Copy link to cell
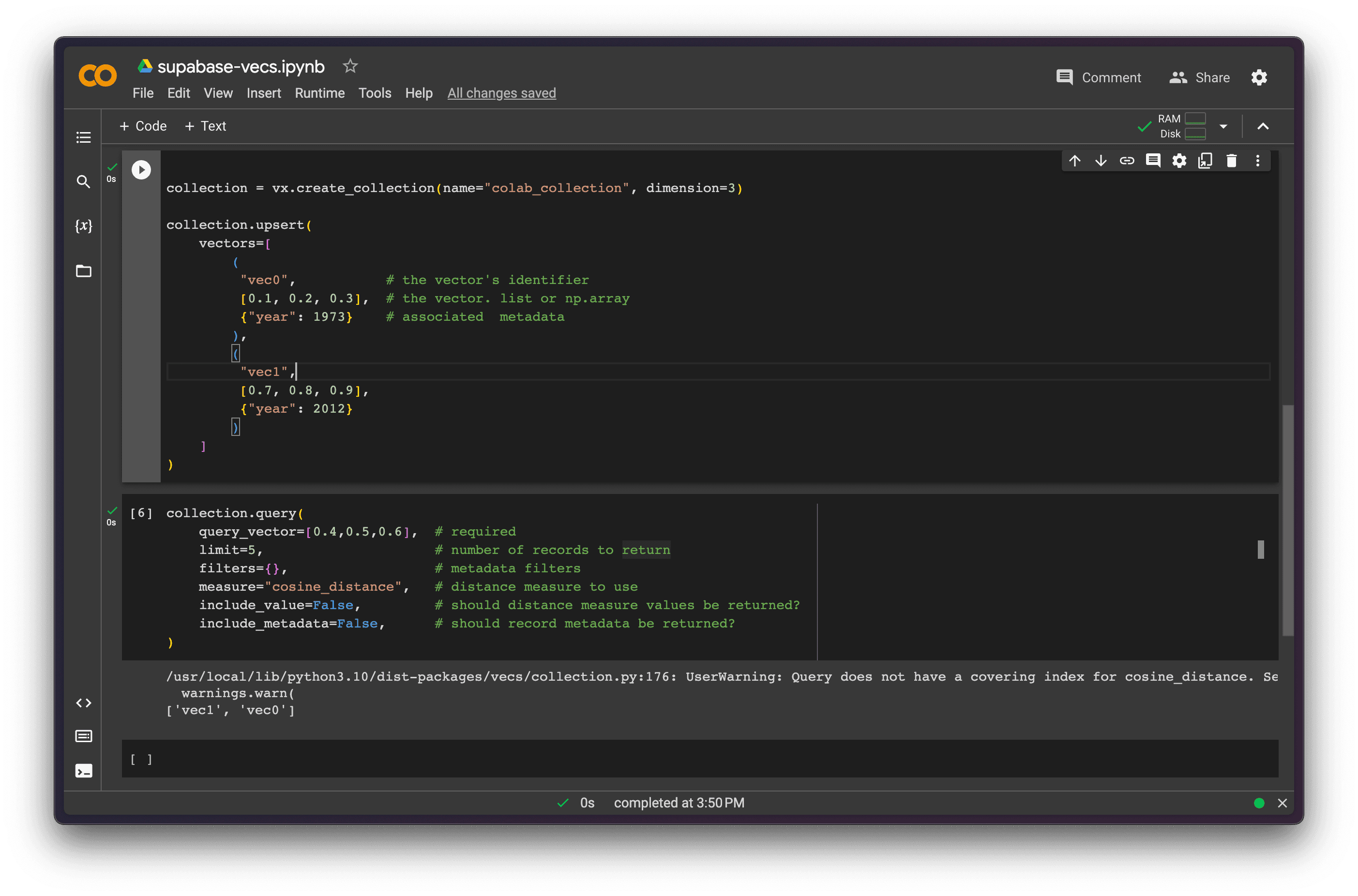Image resolution: width=1358 pixels, height=896 pixels. click(x=1127, y=161)
